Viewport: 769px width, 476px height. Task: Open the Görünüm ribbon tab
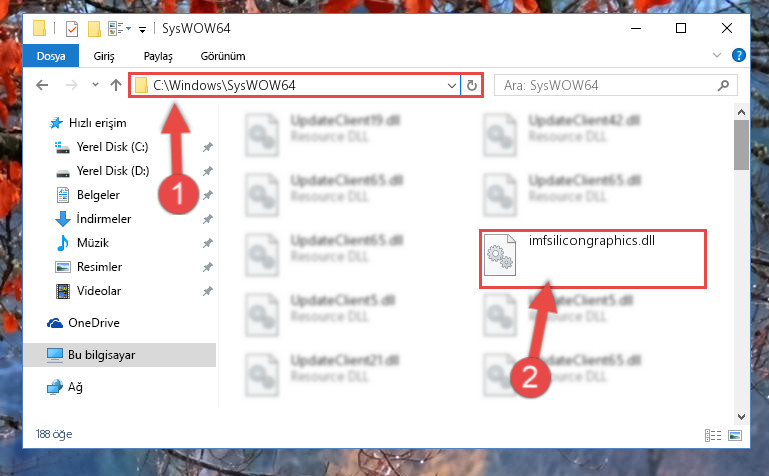click(x=223, y=56)
